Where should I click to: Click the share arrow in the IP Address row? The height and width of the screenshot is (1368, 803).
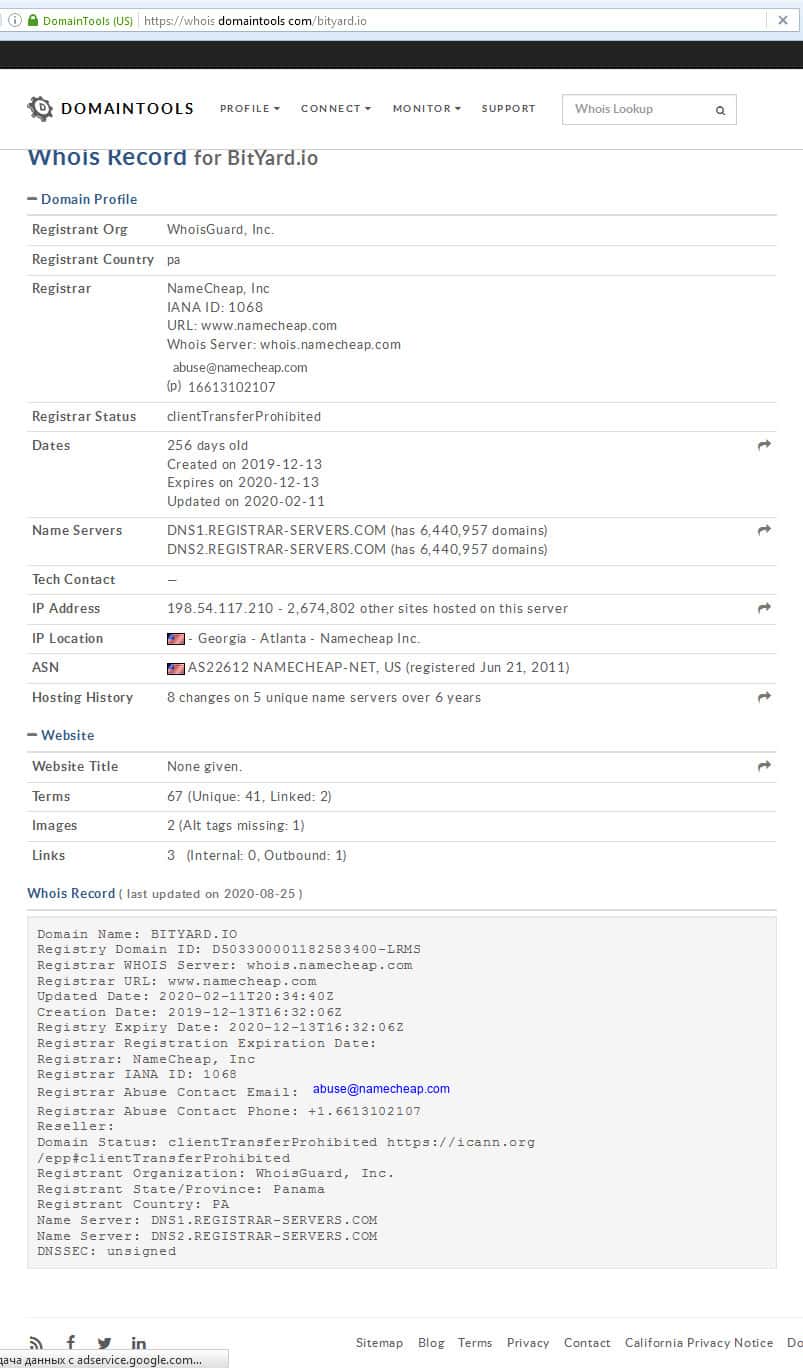(764, 608)
